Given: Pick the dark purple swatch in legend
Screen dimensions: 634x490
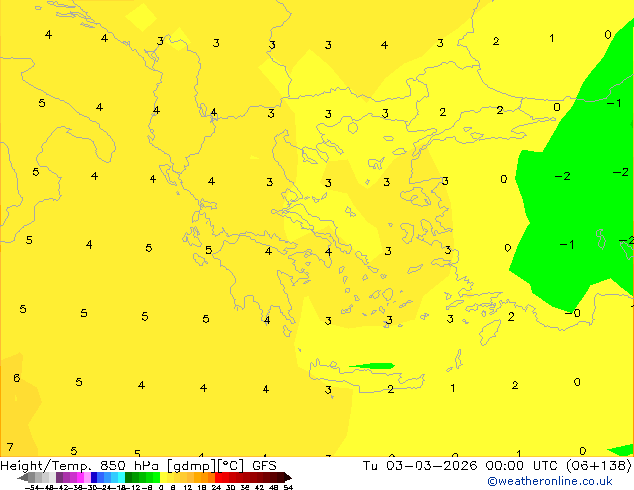Looking at the screenshot, I should pos(59,477).
